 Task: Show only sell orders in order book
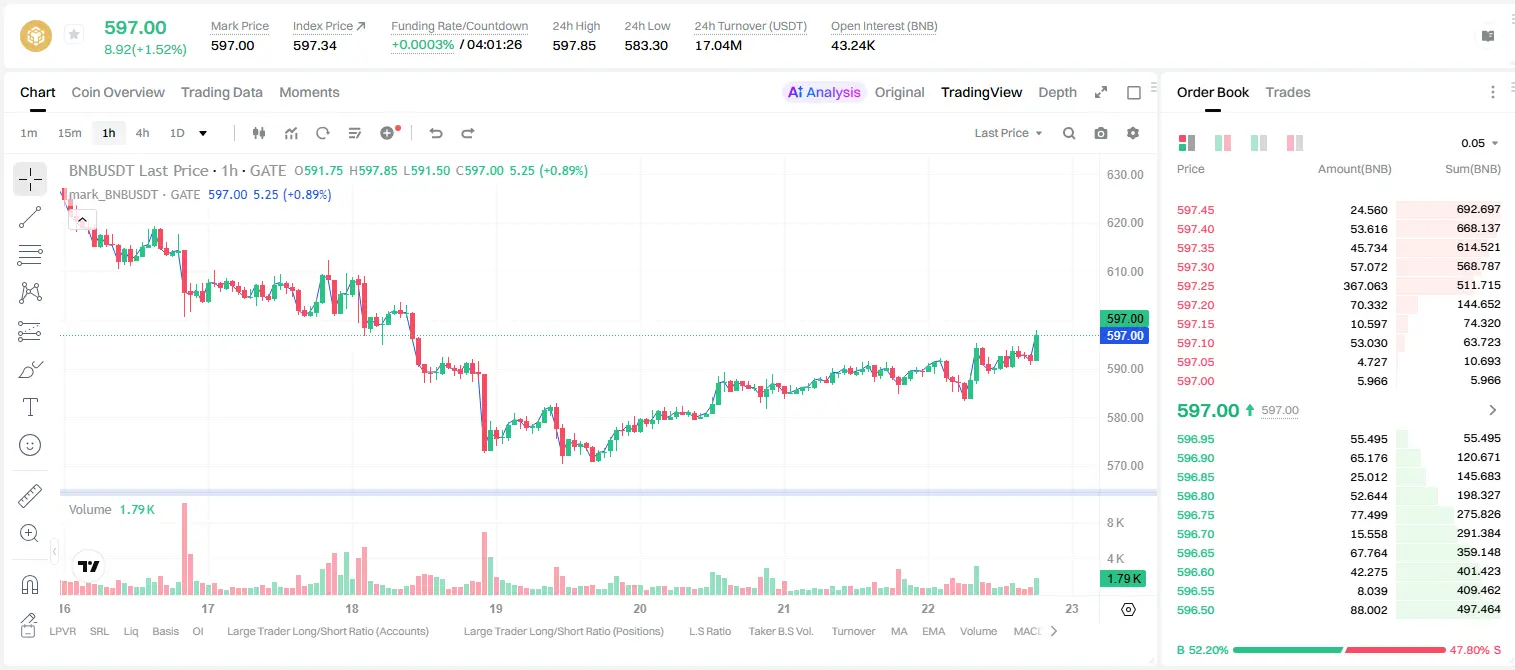click(x=1295, y=143)
